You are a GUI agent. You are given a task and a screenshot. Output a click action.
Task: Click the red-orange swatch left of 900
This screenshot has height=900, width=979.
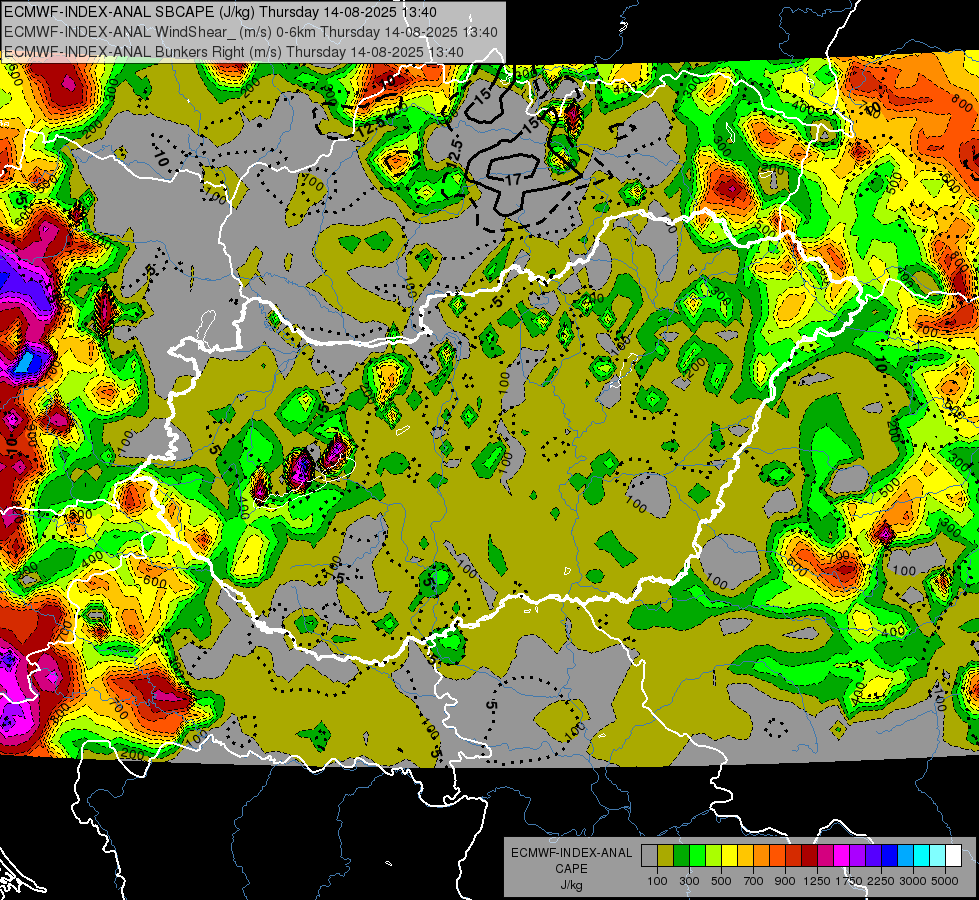click(x=777, y=856)
